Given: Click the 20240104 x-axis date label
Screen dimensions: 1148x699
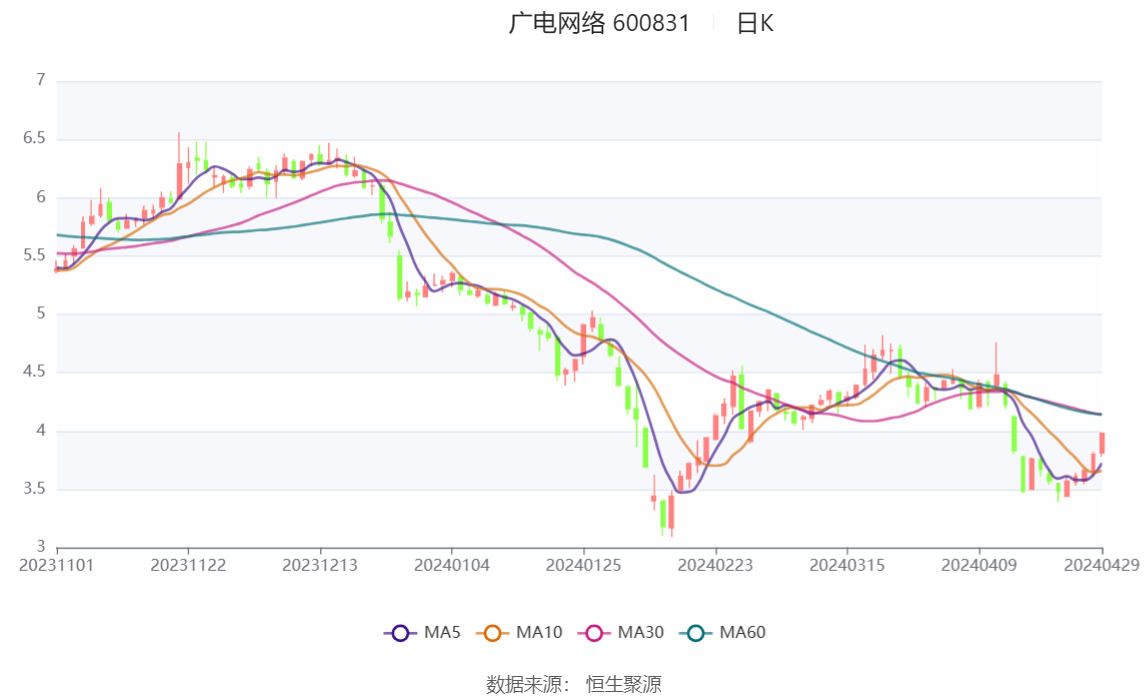Looking at the screenshot, I should click(452, 565).
